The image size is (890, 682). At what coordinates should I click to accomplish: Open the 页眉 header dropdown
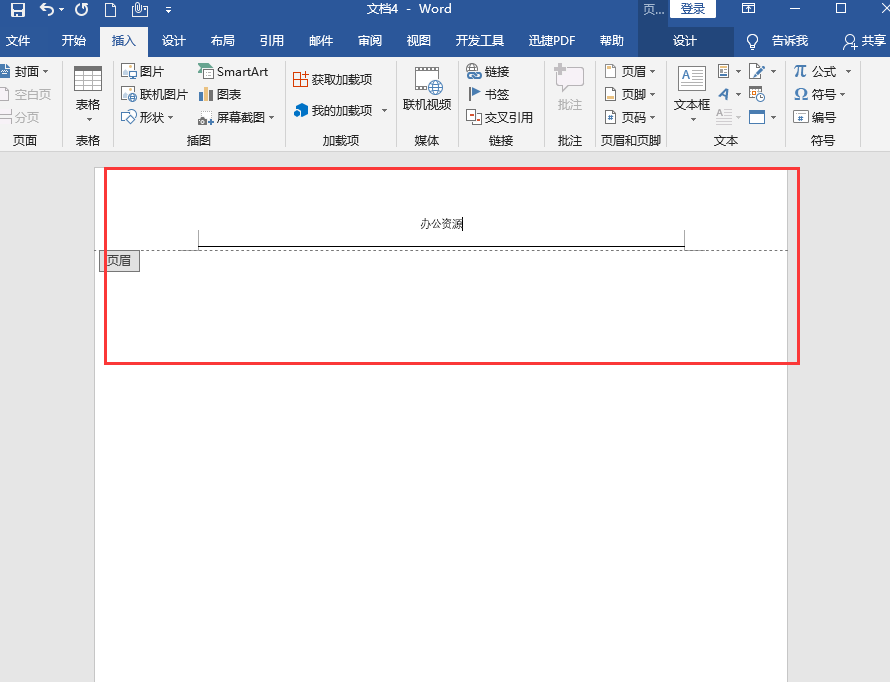pyautogui.click(x=630, y=71)
